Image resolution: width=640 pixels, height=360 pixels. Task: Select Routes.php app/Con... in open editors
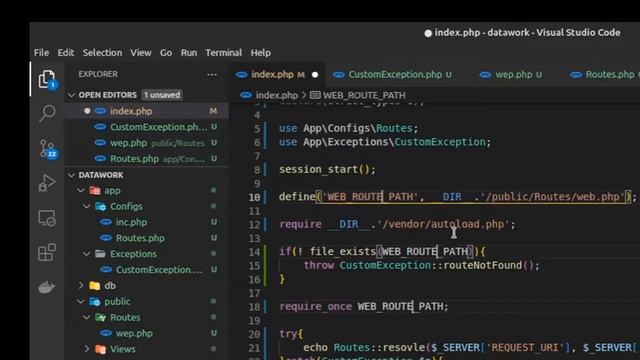pyautogui.click(x=147, y=159)
